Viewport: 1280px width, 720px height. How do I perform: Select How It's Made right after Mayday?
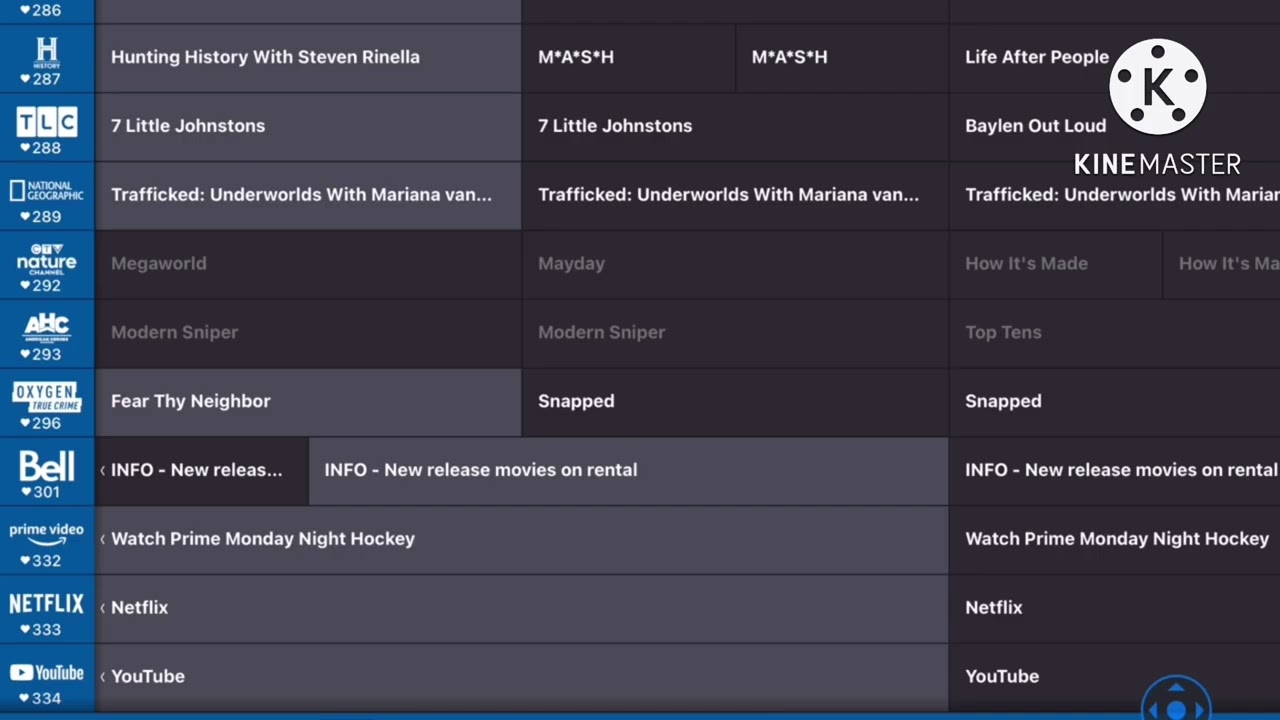coord(1055,264)
